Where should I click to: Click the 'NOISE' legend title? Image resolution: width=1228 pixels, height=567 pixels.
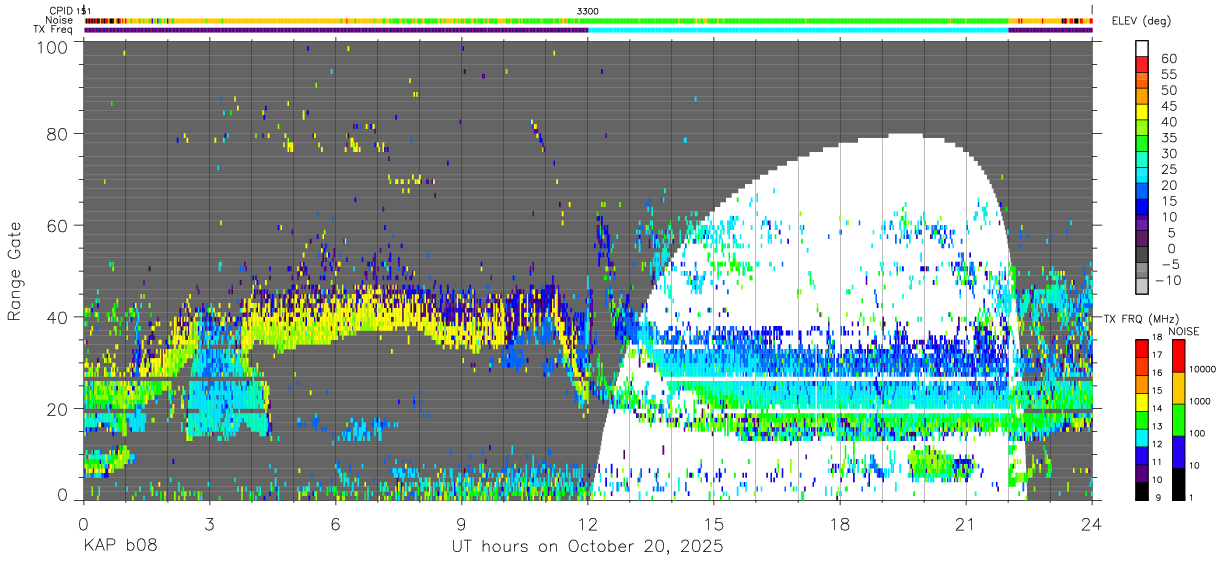pyautogui.click(x=1183, y=331)
